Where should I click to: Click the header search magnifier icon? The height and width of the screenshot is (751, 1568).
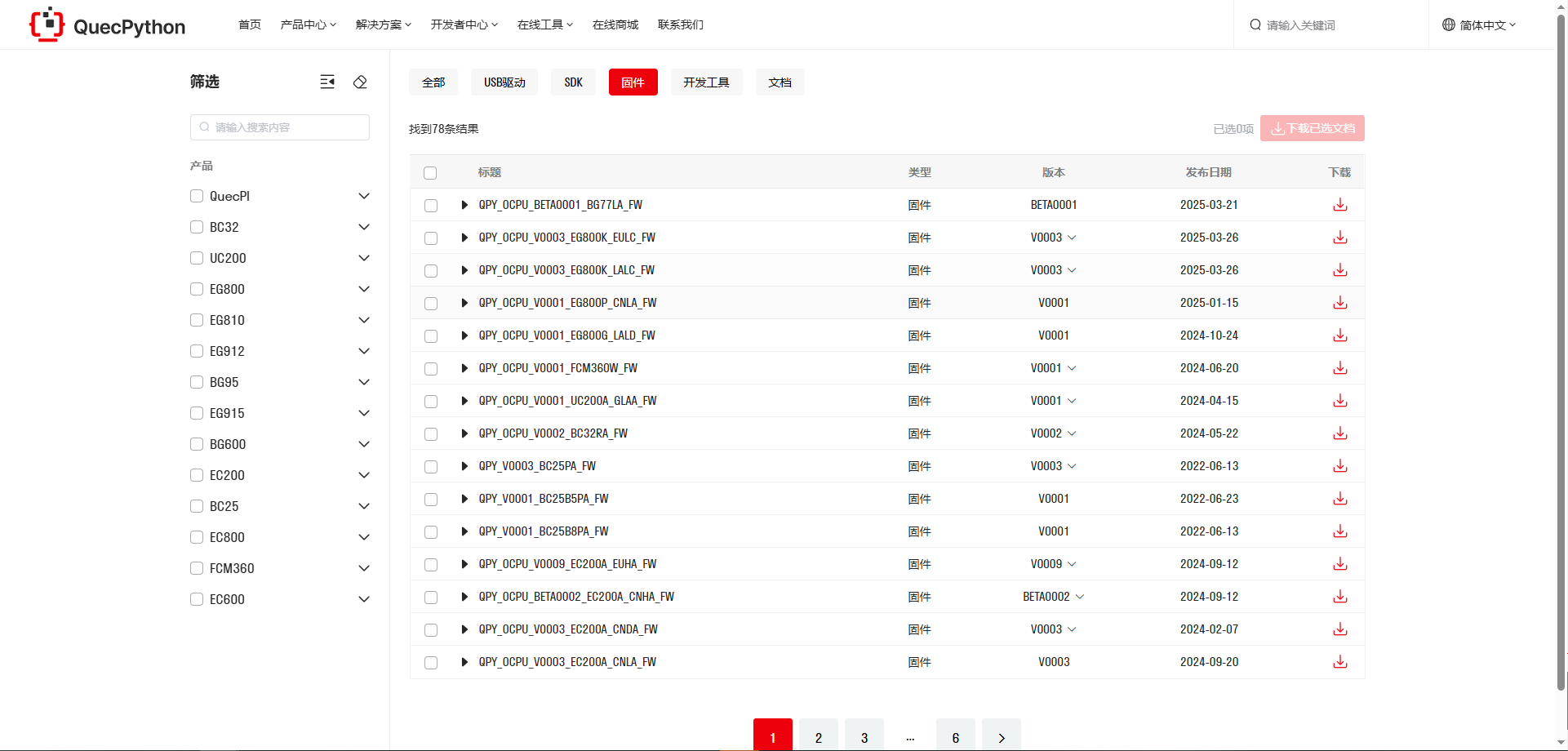pyautogui.click(x=1255, y=24)
